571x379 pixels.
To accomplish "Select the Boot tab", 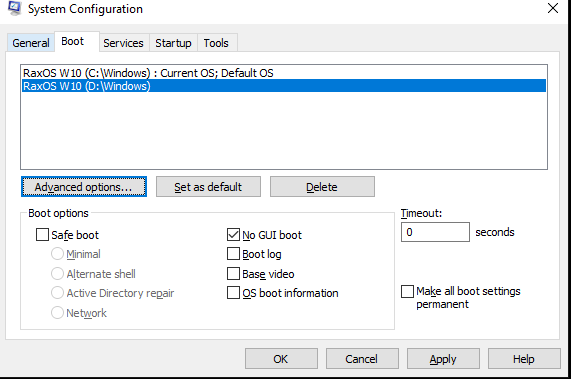I will click(x=77, y=42).
